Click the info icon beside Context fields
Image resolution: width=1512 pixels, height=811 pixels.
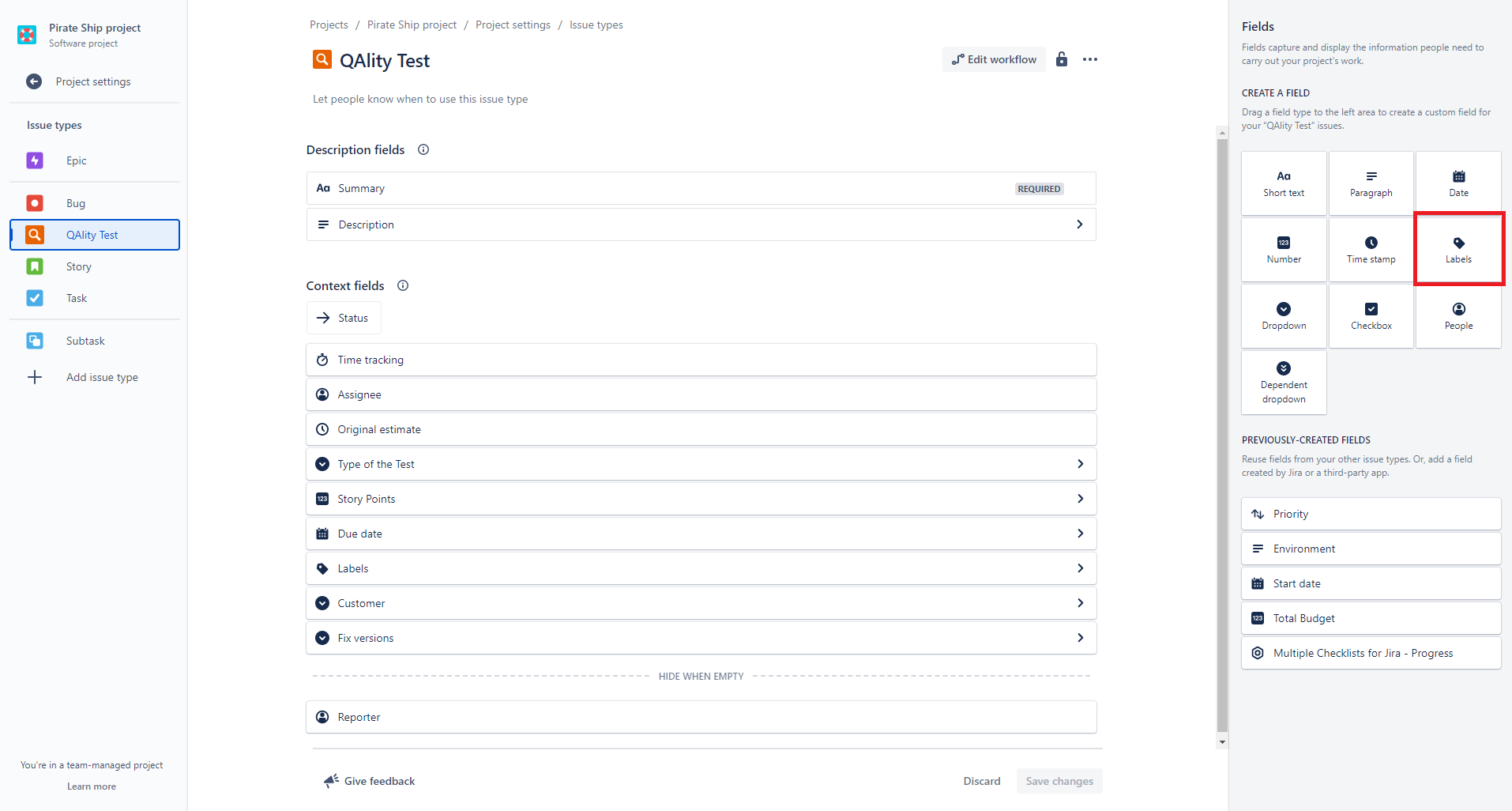(x=403, y=285)
